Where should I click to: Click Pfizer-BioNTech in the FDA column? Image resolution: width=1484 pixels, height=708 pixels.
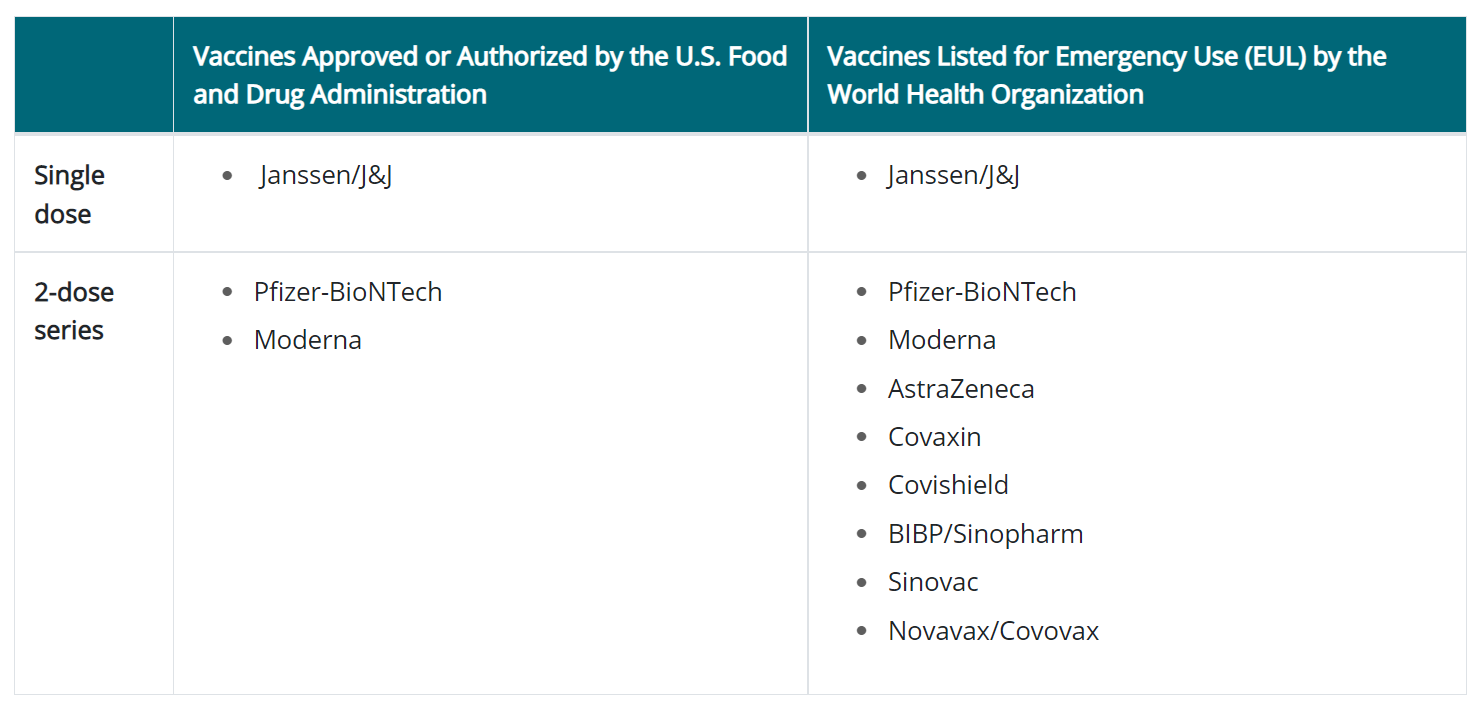348,292
